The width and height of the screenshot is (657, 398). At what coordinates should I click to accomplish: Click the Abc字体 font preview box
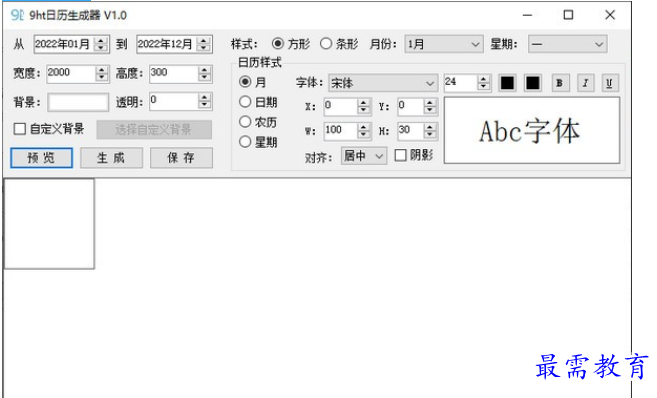532,130
